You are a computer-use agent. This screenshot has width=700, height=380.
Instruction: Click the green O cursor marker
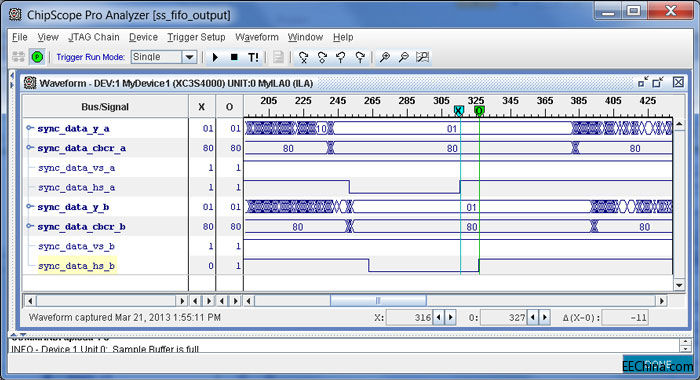point(479,110)
